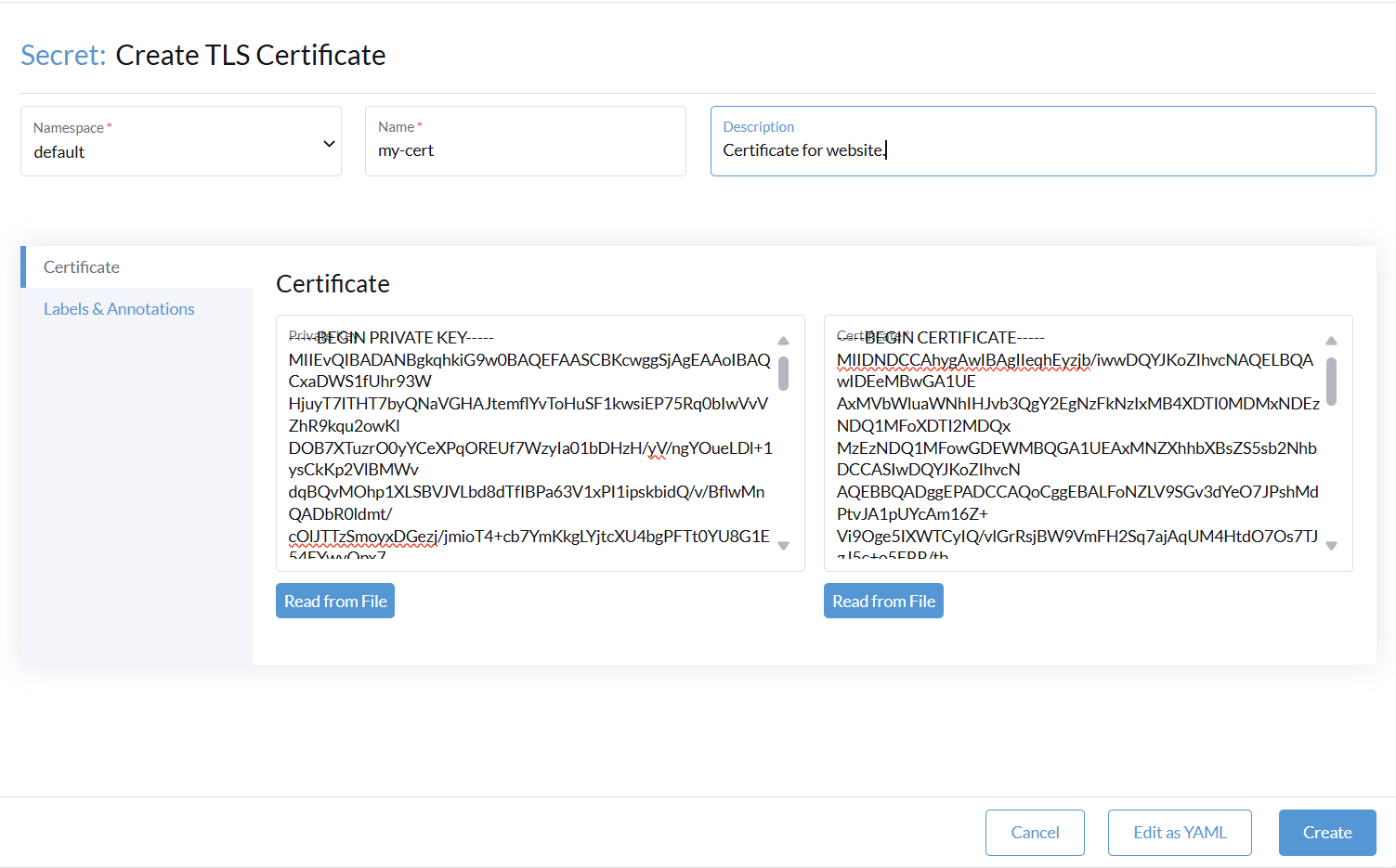Click the Cancel button

[1034, 832]
